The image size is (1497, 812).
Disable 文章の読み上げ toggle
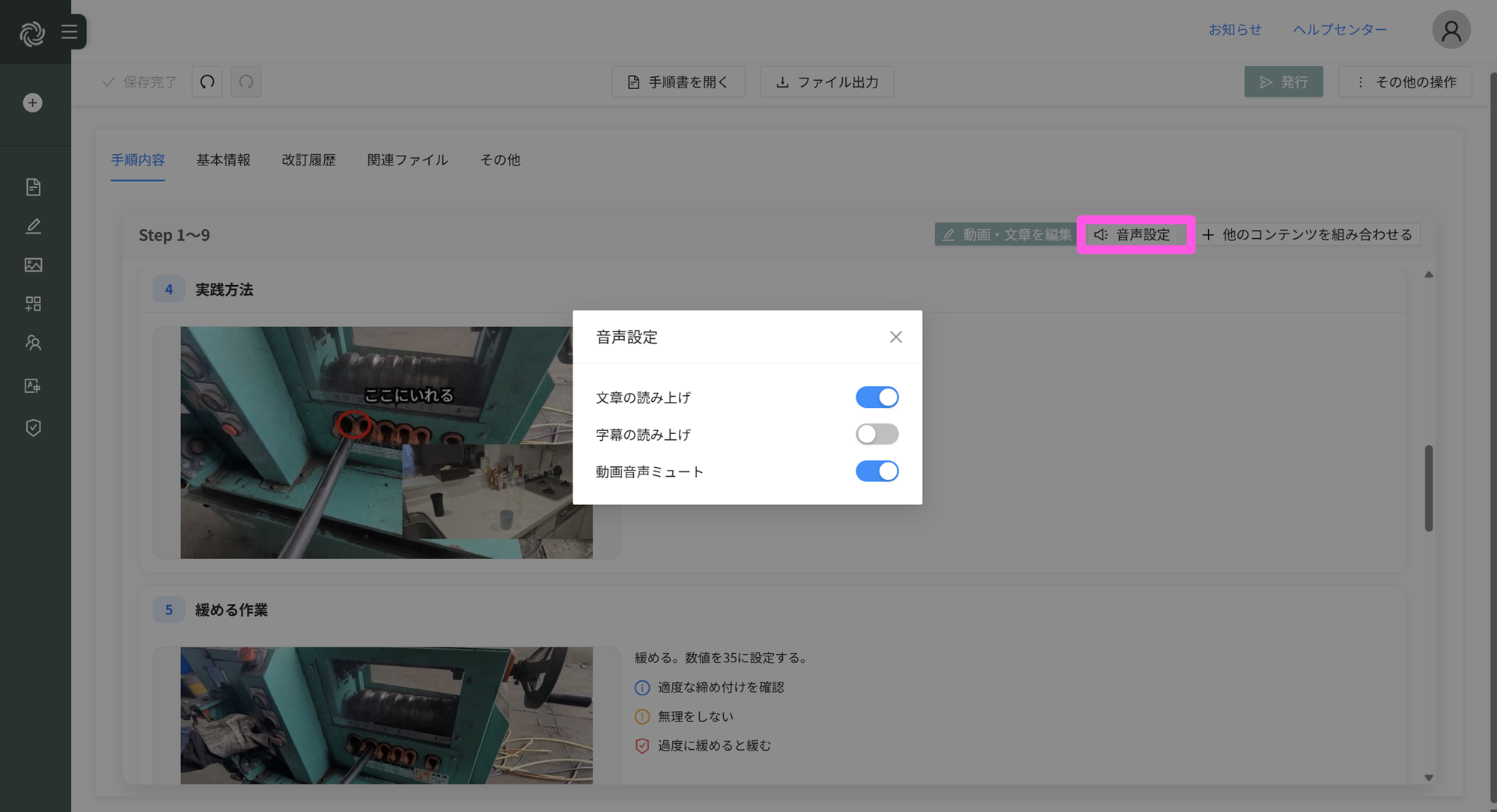click(x=876, y=397)
